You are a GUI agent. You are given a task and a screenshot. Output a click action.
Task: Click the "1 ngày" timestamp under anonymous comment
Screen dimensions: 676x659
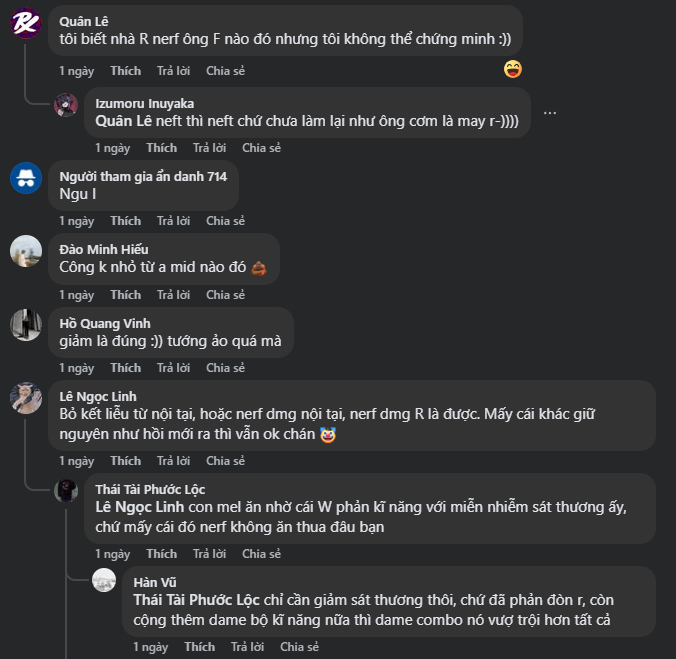click(x=76, y=221)
